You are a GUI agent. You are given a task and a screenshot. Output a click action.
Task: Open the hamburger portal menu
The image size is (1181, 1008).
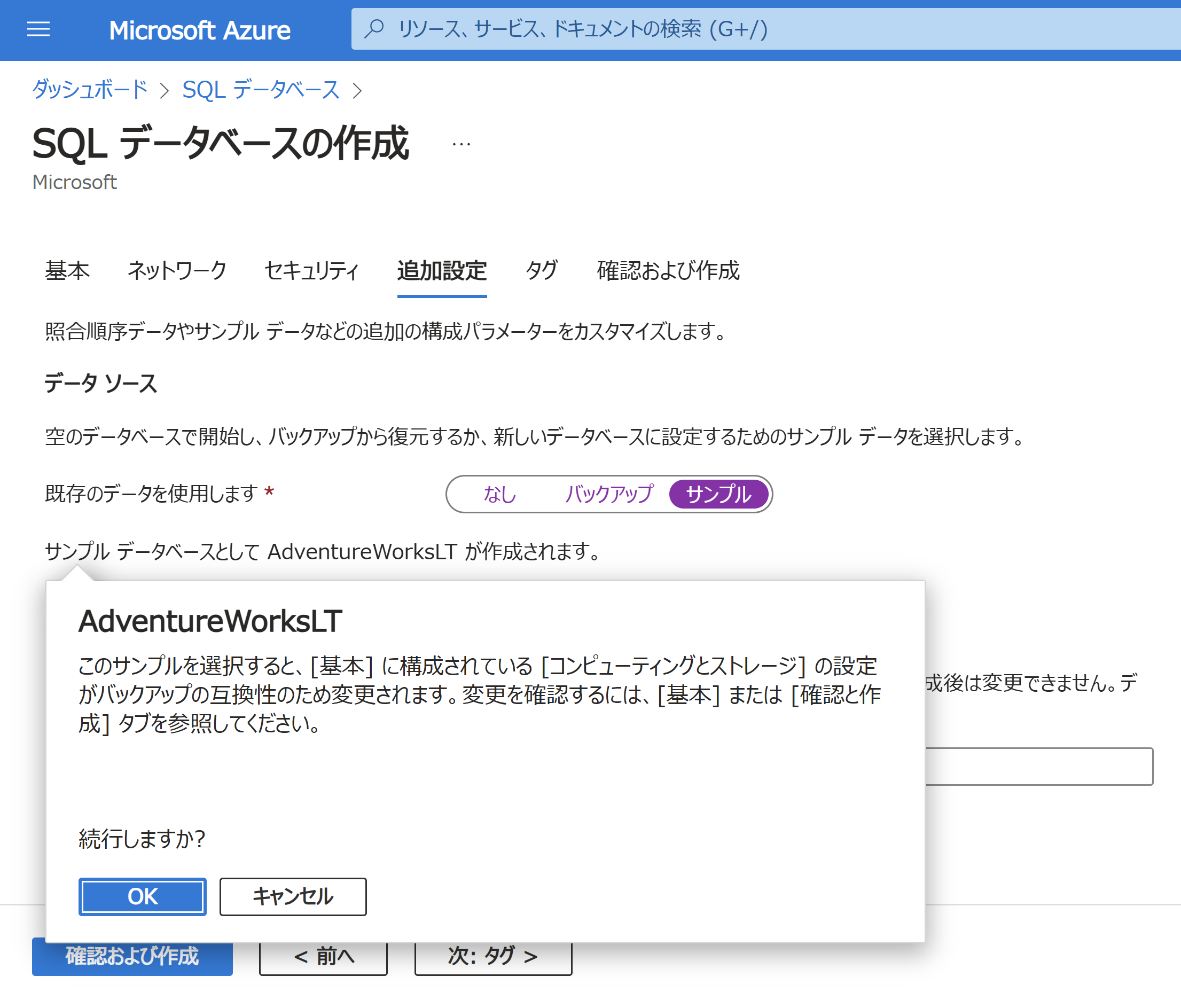point(38,29)
